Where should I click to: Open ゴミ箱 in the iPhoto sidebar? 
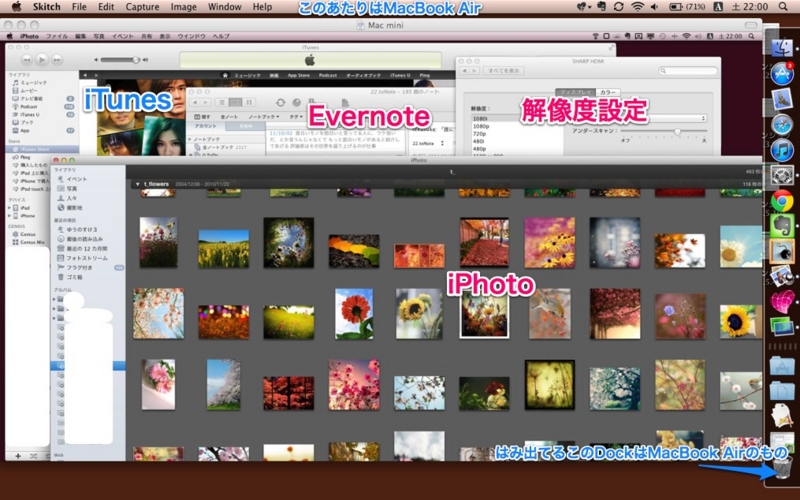70,277
